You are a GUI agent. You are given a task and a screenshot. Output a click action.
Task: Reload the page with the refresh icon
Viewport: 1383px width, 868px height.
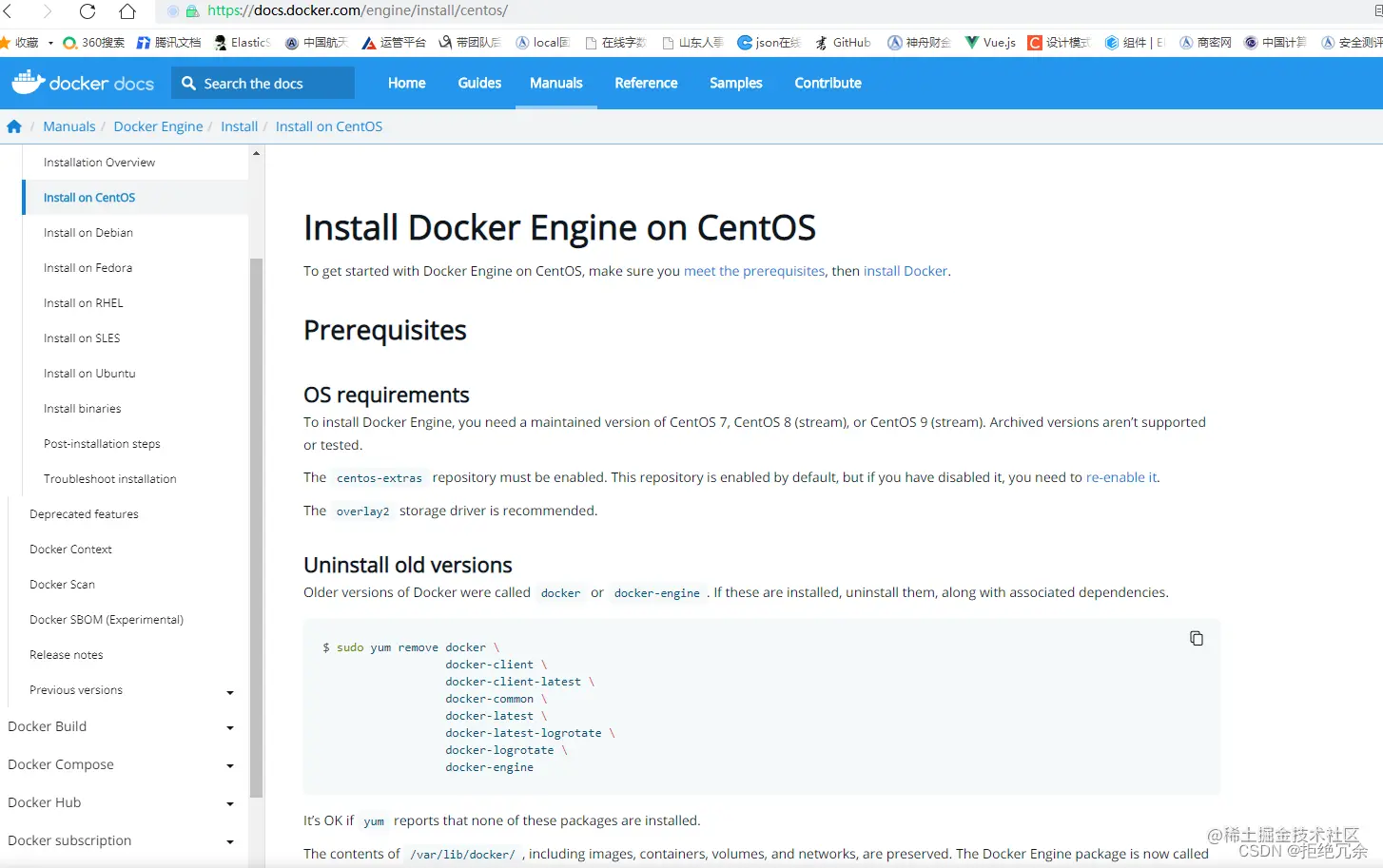pos(88,11)
